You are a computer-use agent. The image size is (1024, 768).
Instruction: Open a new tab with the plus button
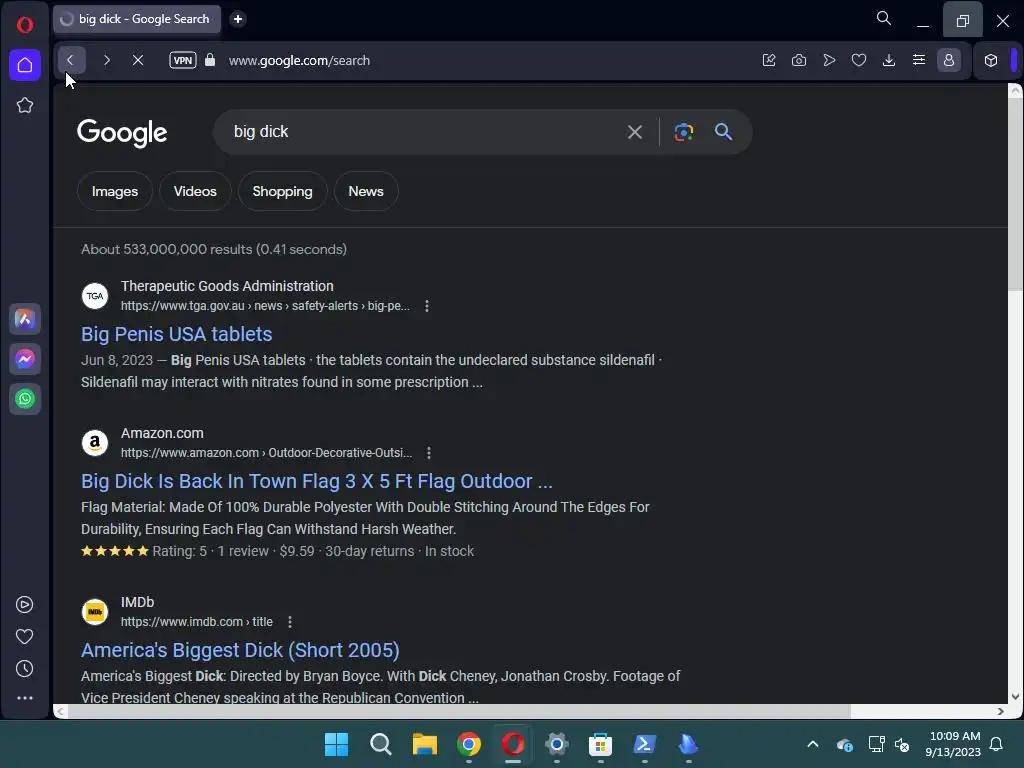(238, 19)
